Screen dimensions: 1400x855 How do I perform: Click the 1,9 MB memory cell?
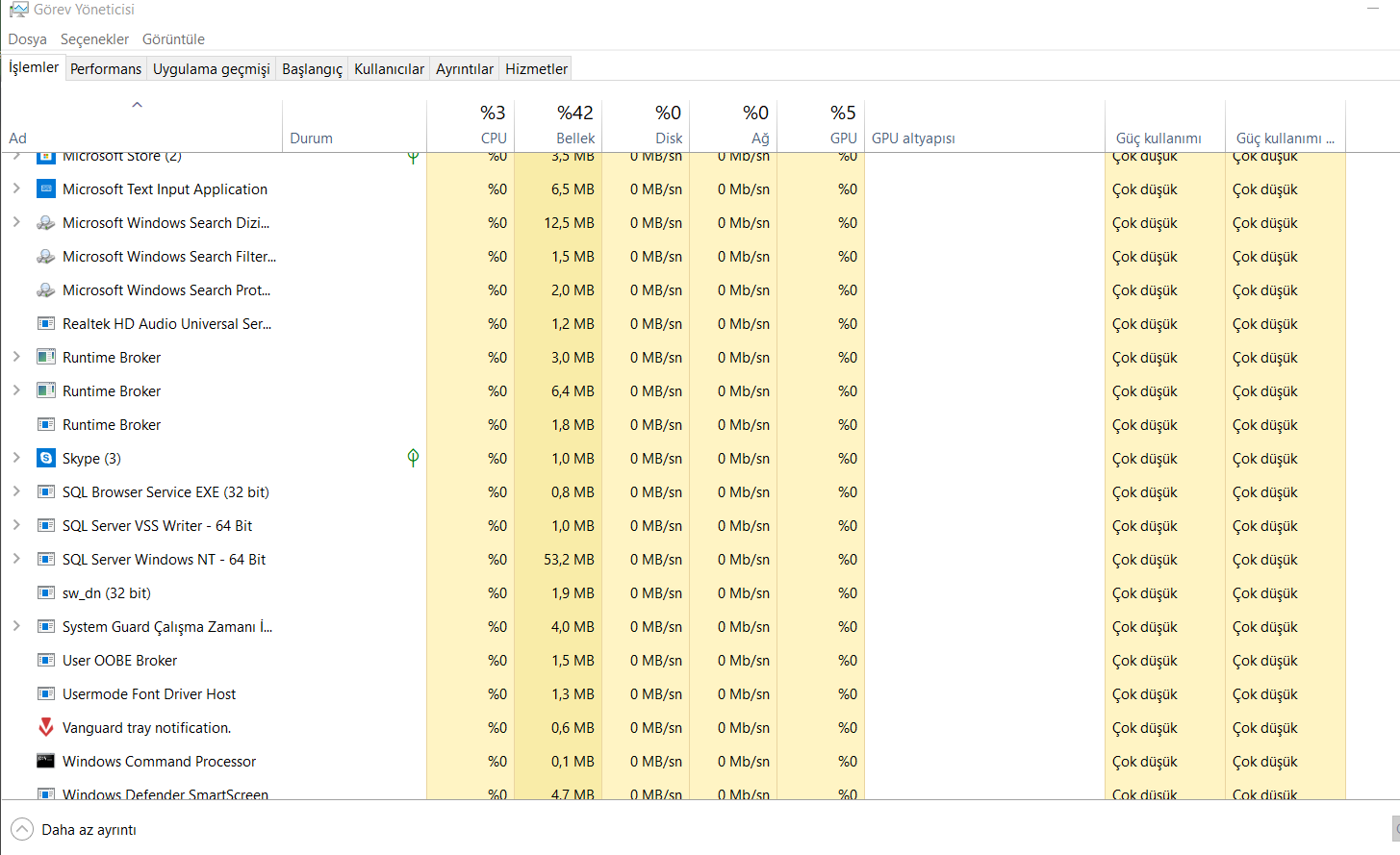click(558, 593)
